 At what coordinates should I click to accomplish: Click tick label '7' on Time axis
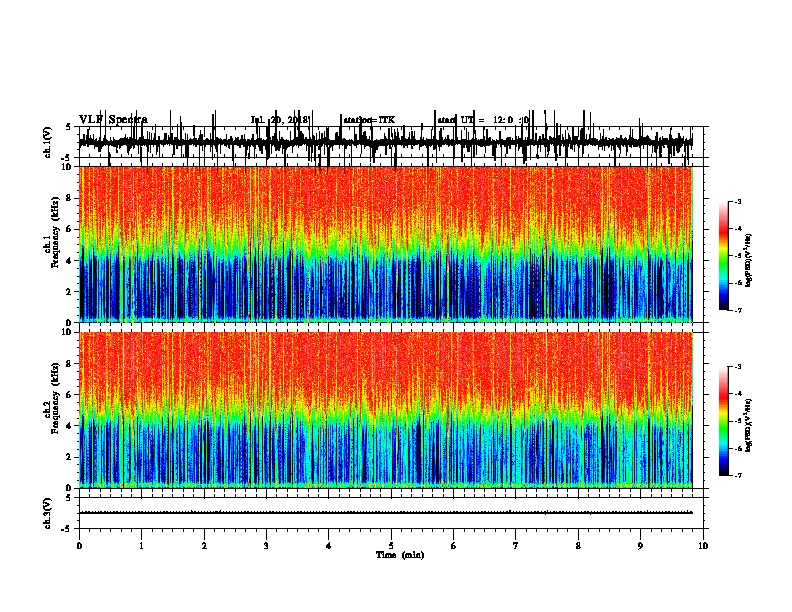click(x=516, y=546)
